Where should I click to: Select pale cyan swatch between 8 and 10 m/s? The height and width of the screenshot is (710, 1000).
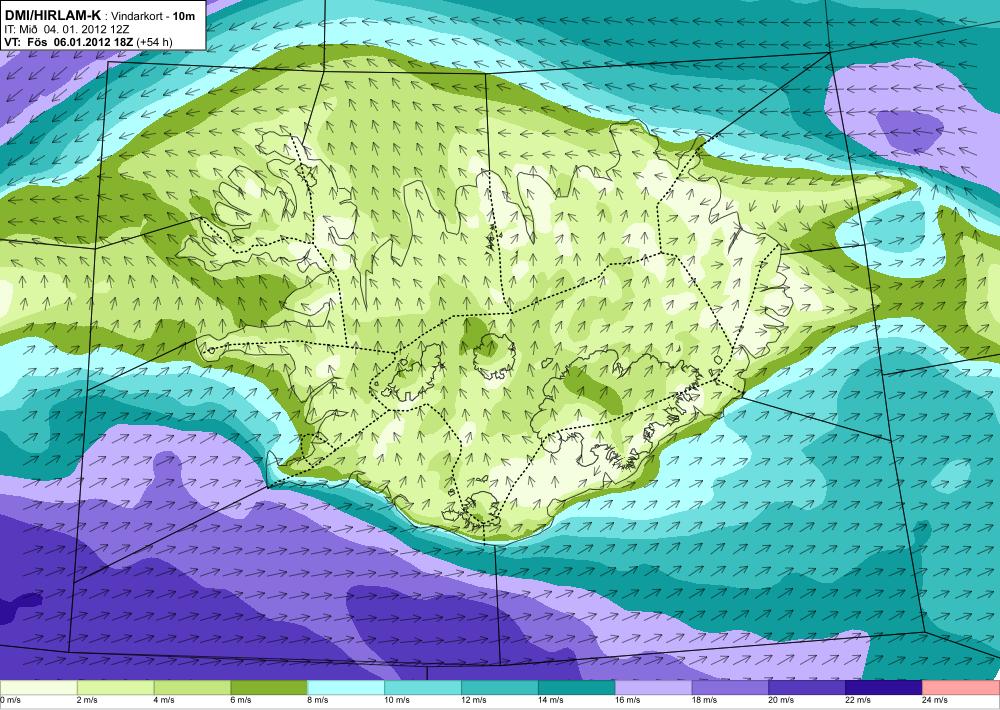tap(346, 687)
